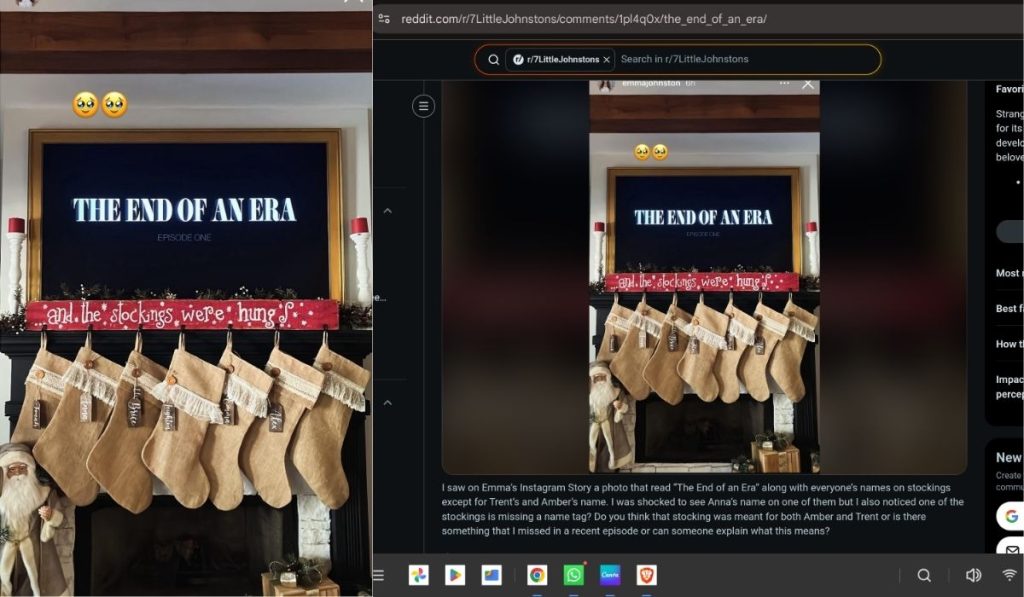Open site information icon in address bar
The image size is (1024, 597).
[x=384, y=18]
